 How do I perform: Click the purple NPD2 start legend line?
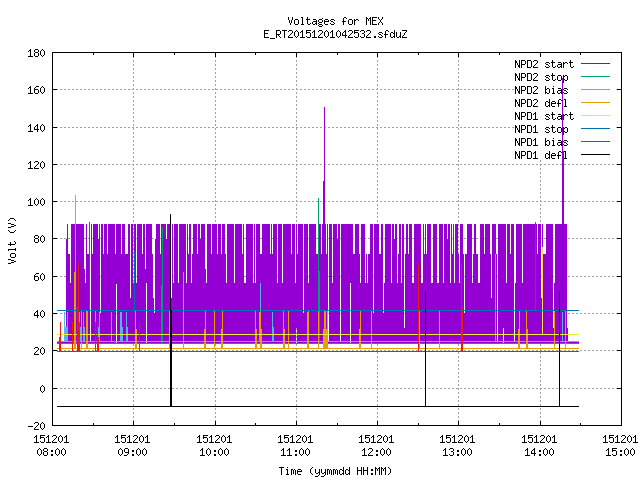click(595, 64)
